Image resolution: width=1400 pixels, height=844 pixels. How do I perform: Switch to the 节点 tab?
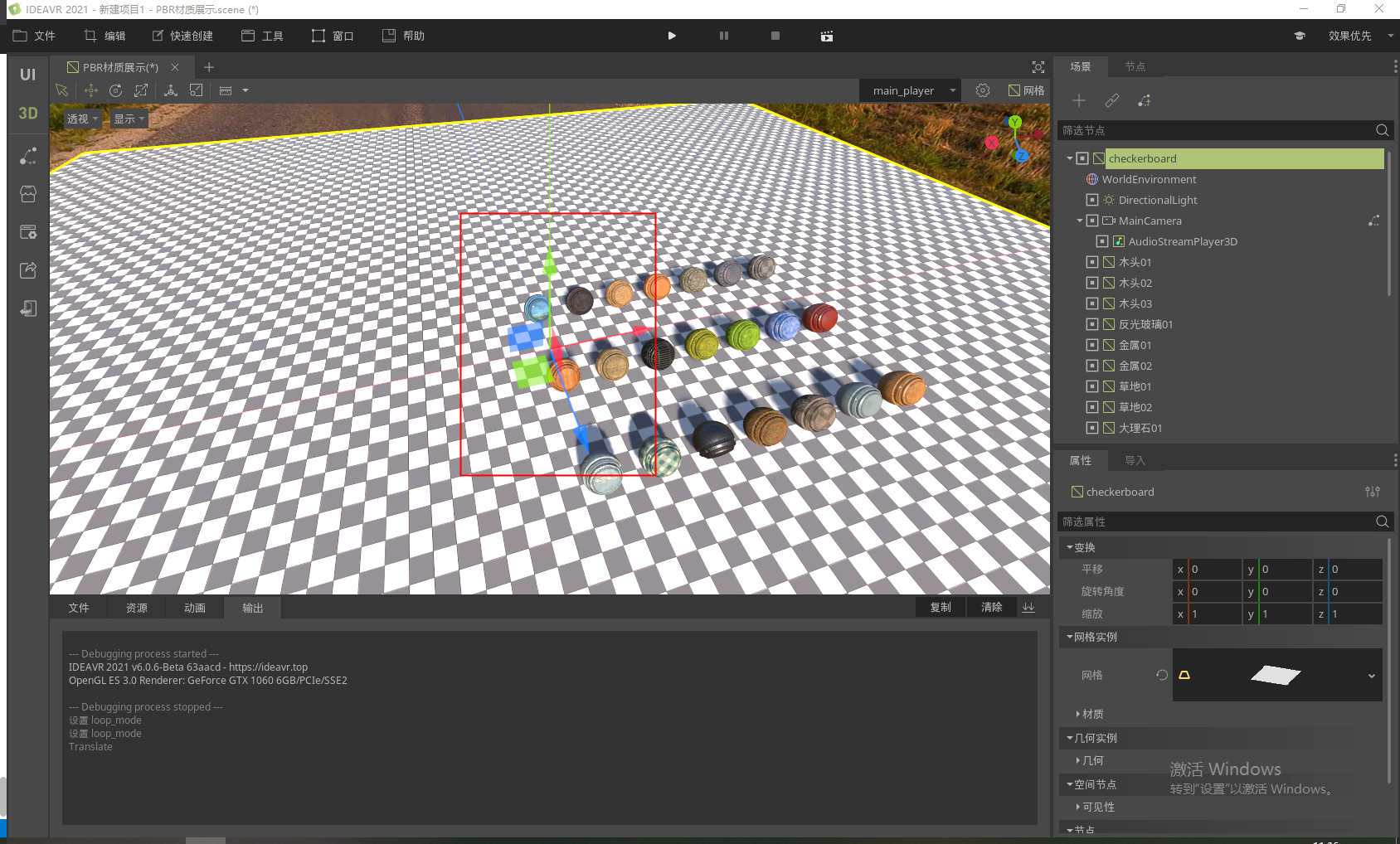pos(1135,66)
